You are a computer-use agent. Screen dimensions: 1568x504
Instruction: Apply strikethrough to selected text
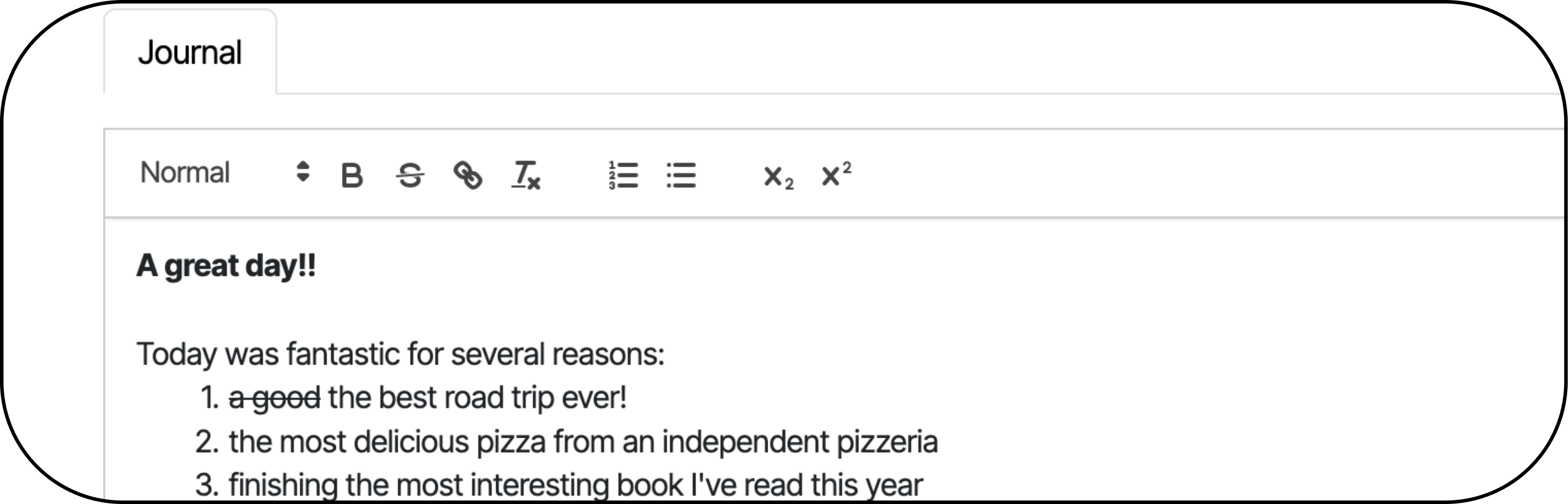[410, 176]
